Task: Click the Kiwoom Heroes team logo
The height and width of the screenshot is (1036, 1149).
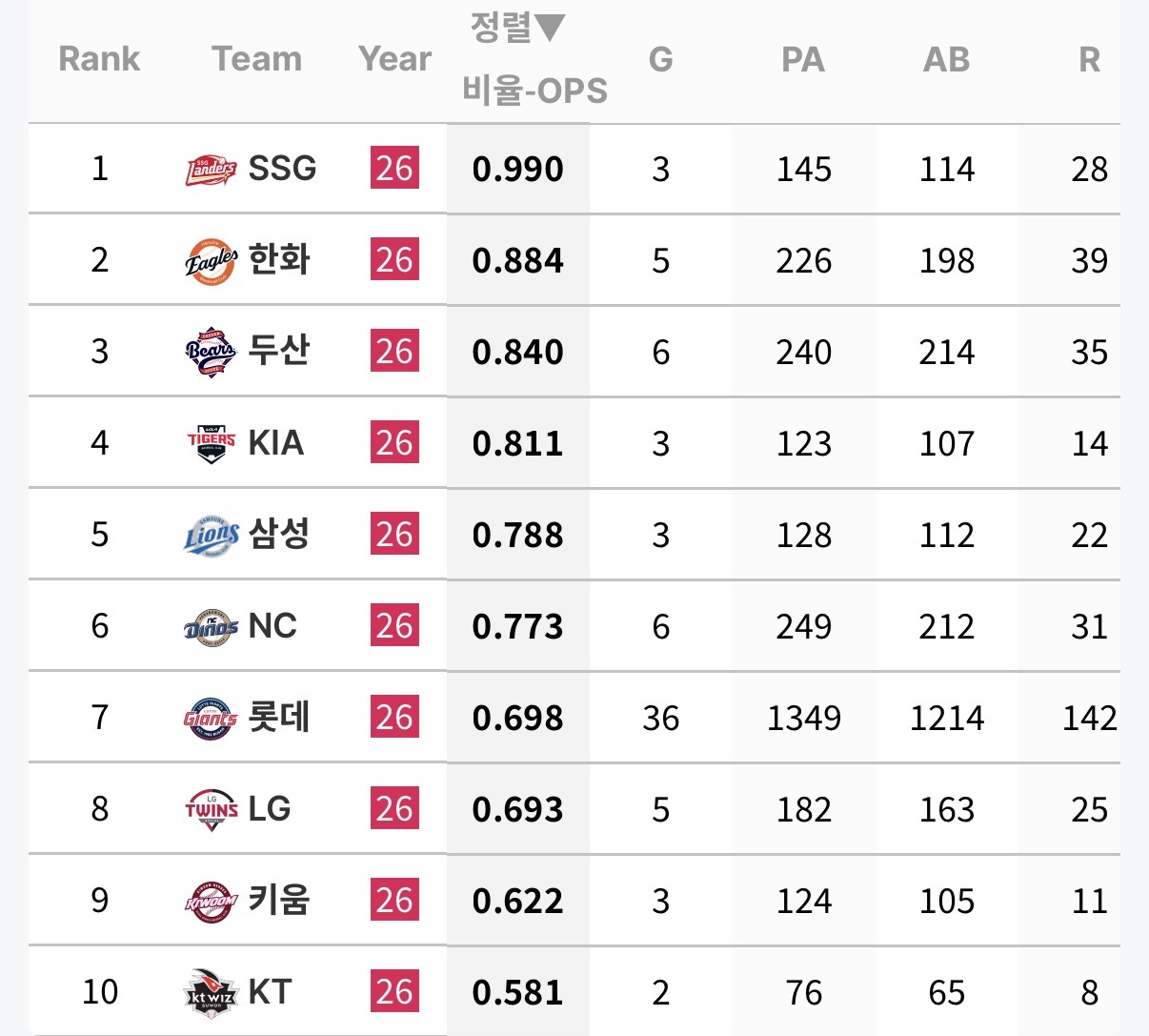Action: (212, 901)
